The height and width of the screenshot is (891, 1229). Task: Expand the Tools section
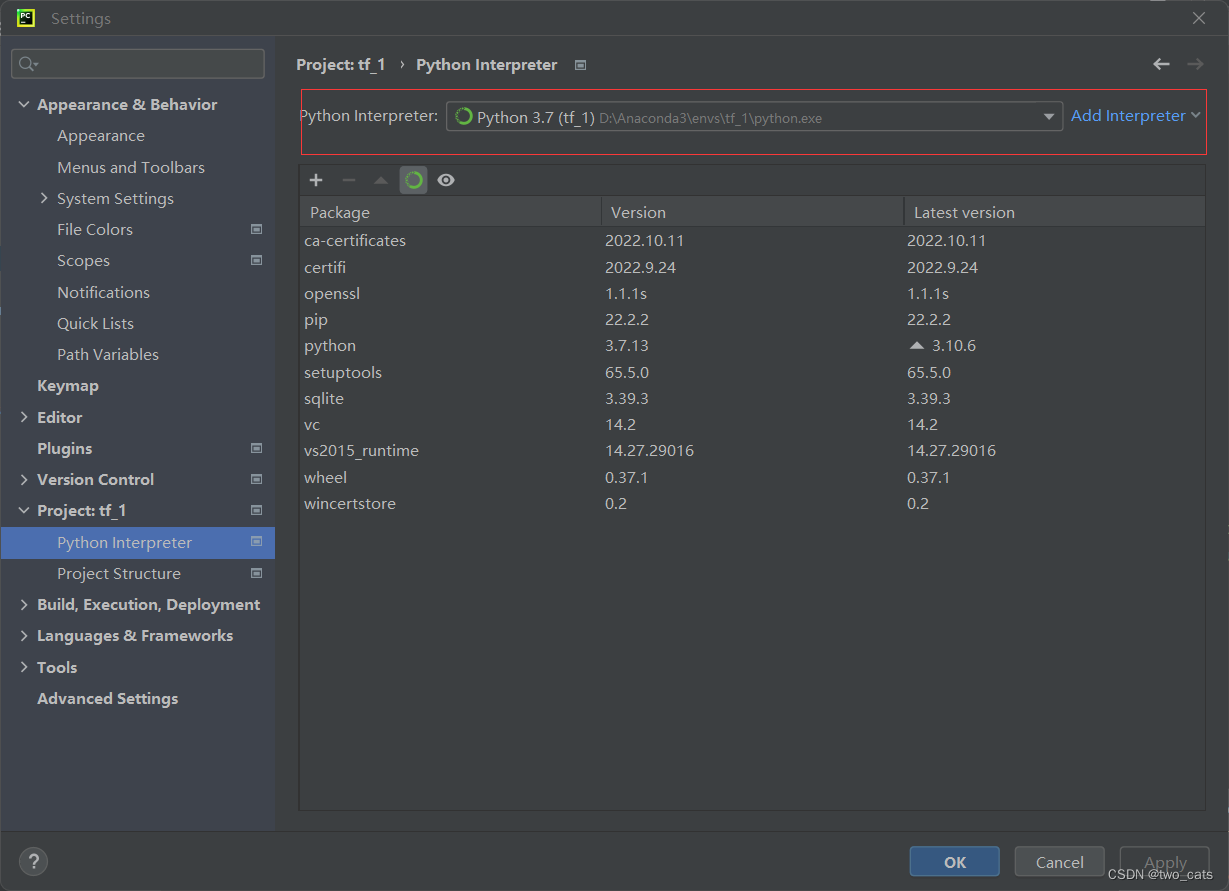coord(24,667)
